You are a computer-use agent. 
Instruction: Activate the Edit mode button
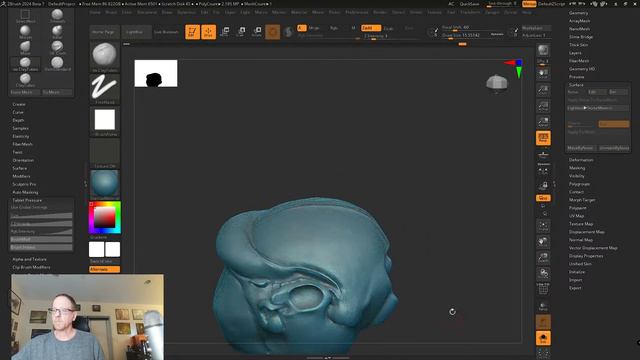click(192, 32)
